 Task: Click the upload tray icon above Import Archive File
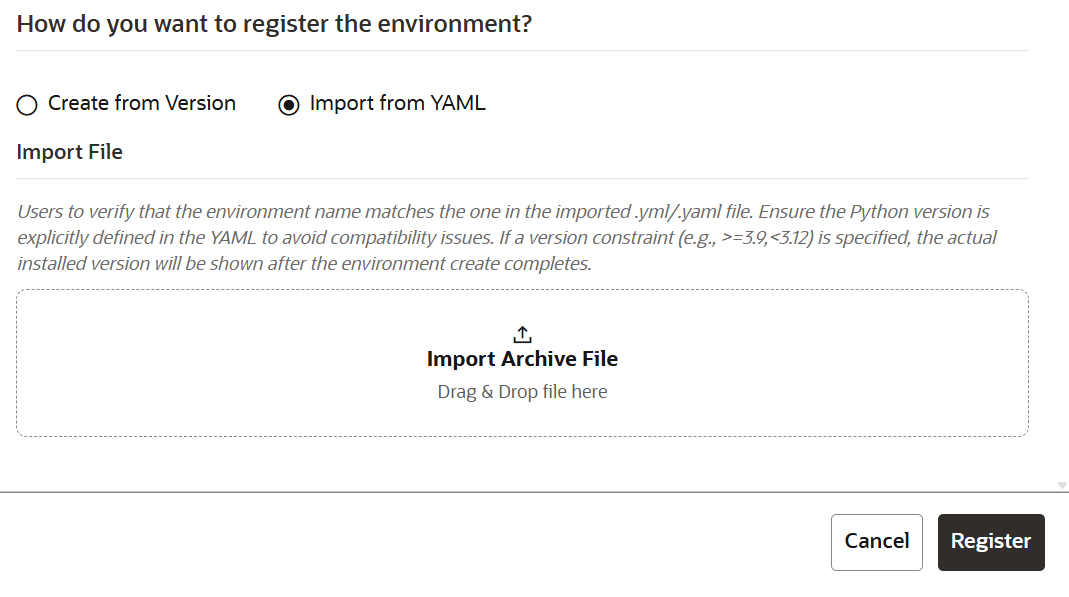pos(522,332)
